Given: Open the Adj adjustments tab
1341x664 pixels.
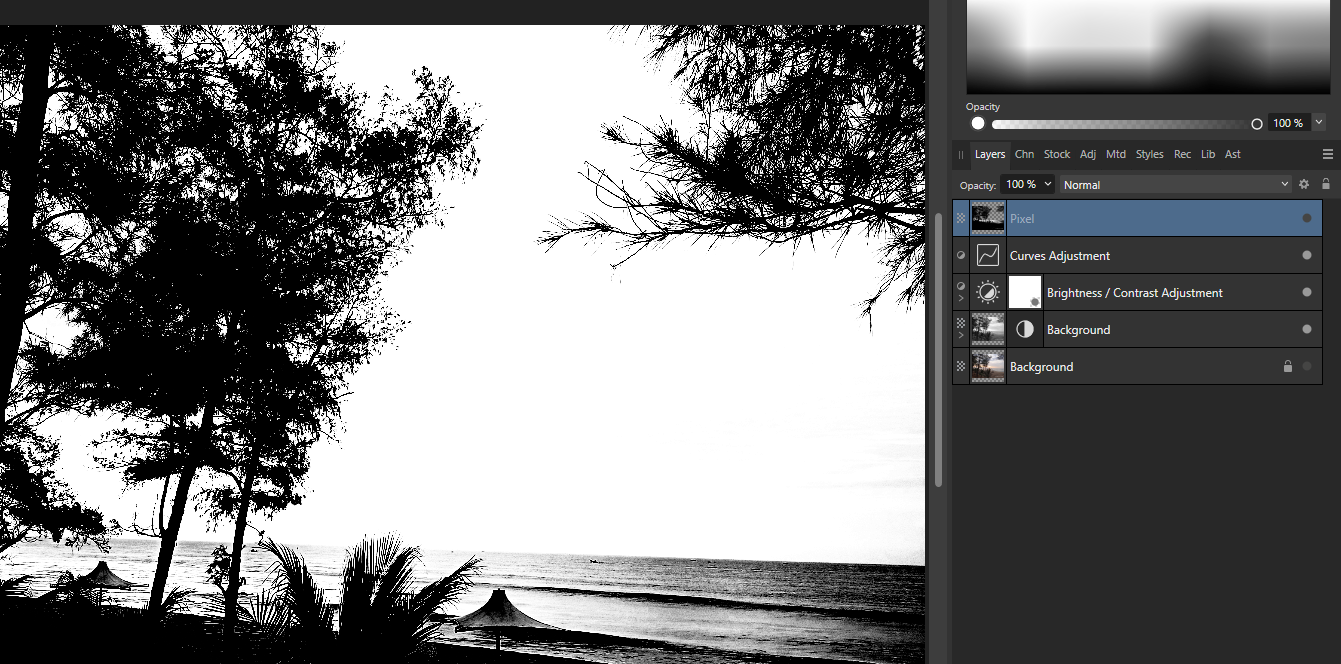Looking at the screenshot, I should pos(1088,154).
